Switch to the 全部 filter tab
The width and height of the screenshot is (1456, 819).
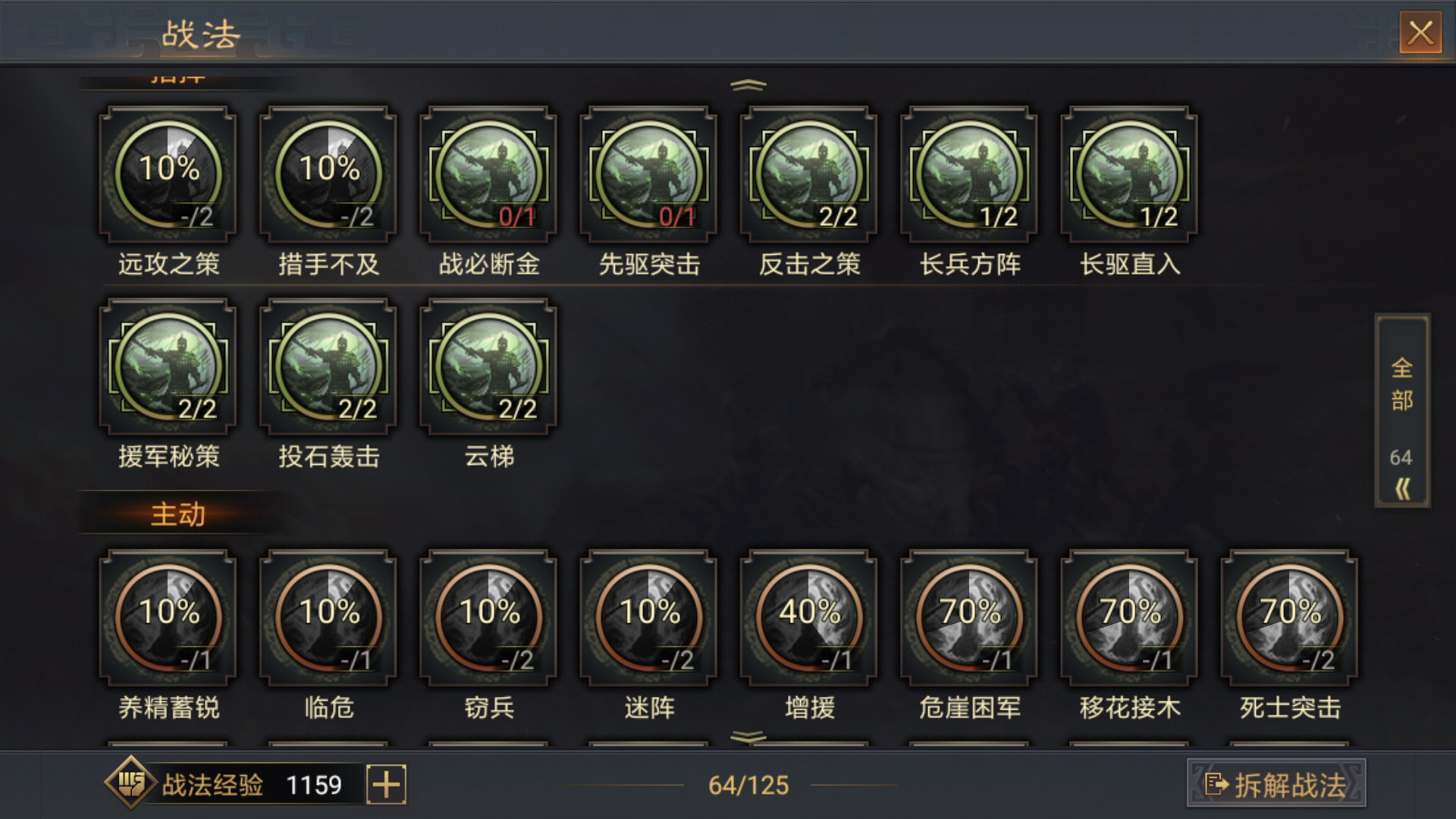[1402, 385]
